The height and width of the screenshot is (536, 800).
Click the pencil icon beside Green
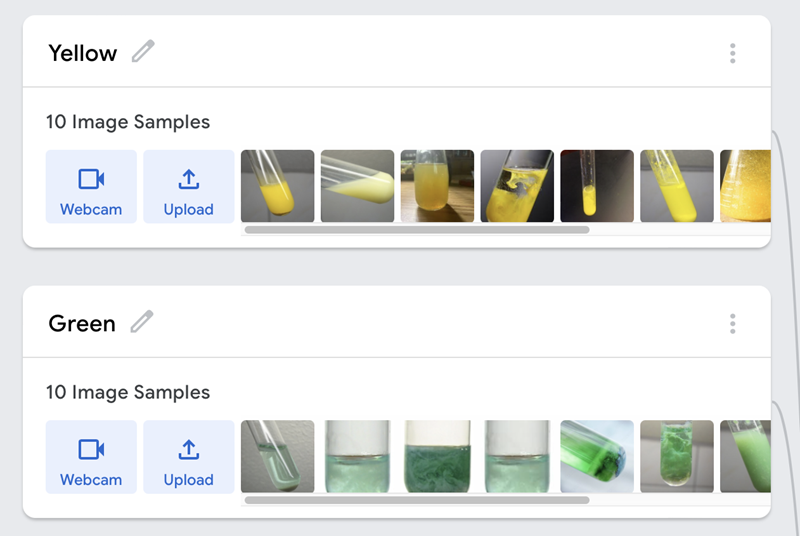pyautogui.click(x=143, y=321)
